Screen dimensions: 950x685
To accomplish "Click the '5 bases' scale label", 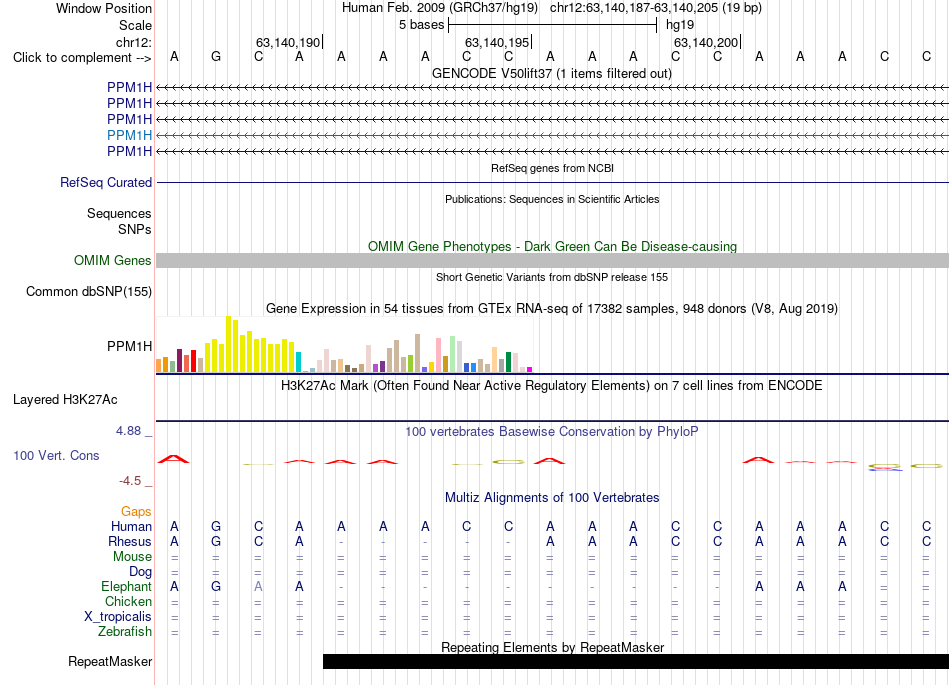I will coord(421,25).
